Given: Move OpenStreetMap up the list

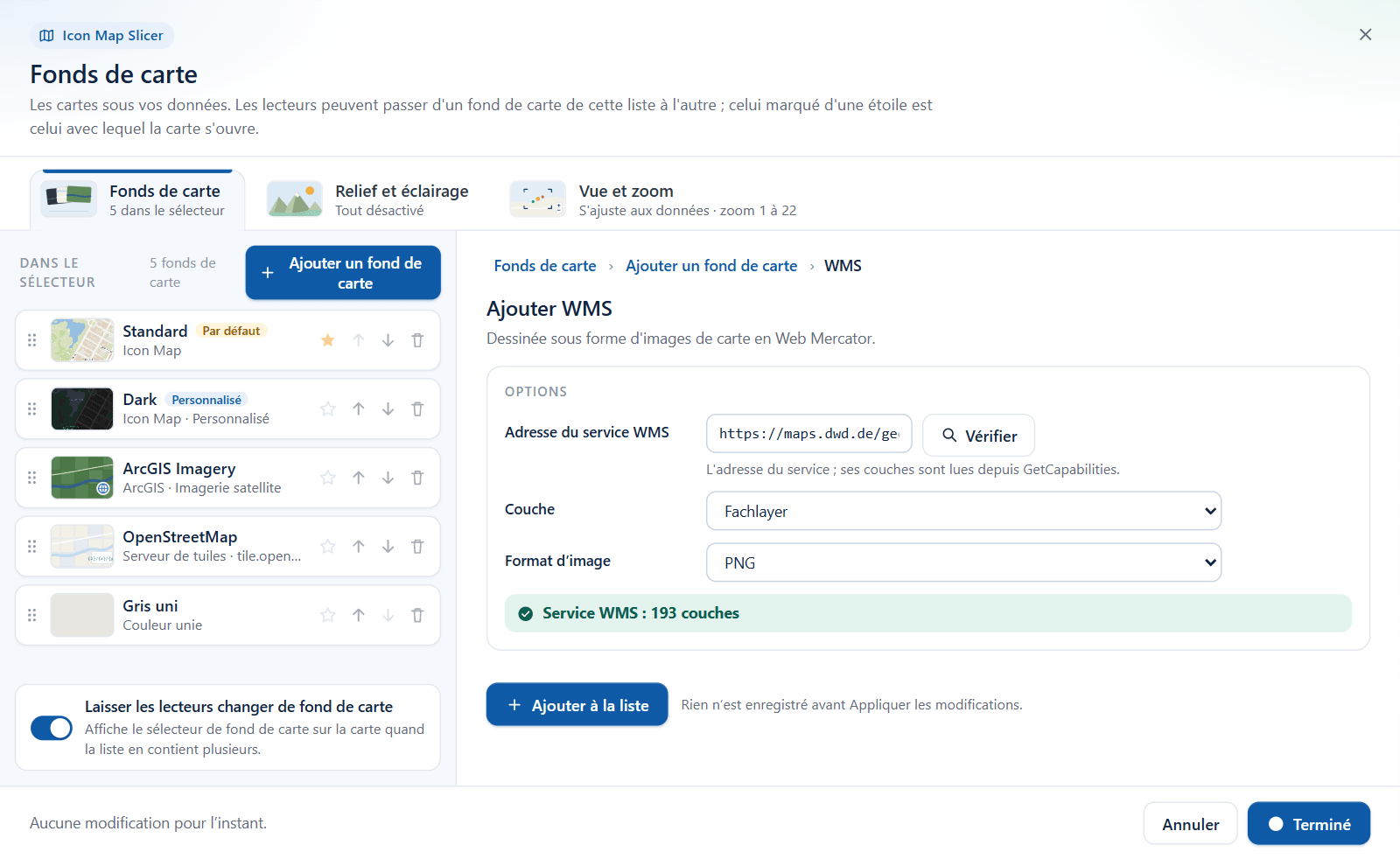Looking at the screenshot, I should (x=359, y=547).
